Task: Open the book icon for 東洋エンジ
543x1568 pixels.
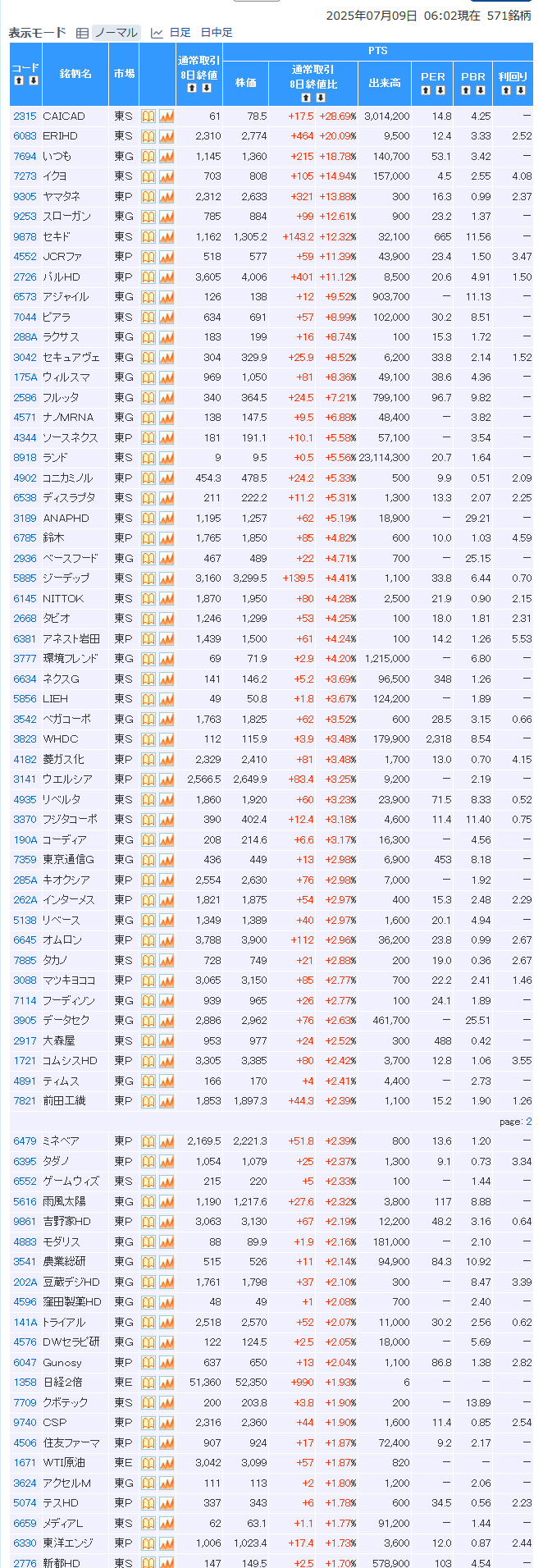Action: pos(148,1543)
